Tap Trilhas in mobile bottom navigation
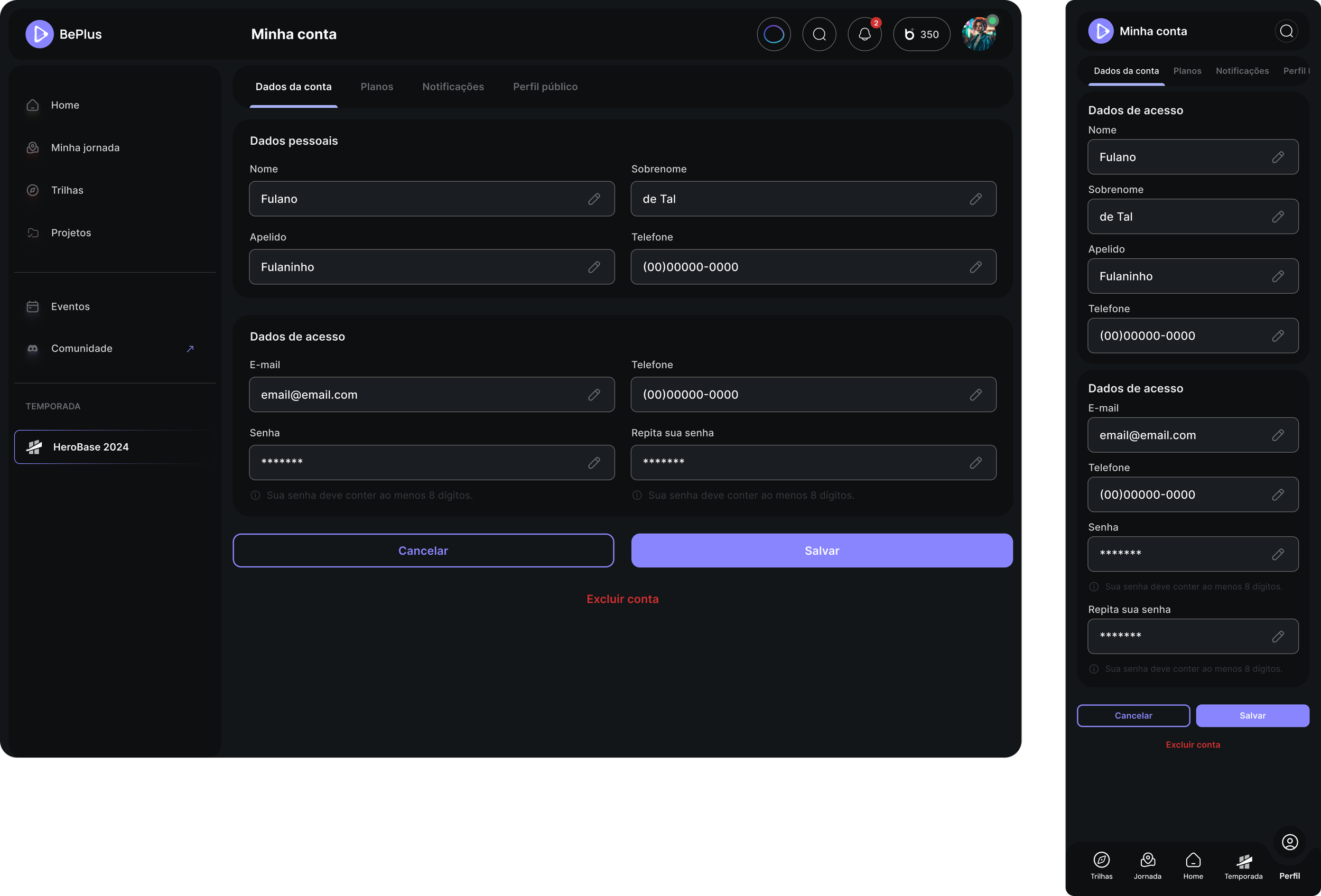Image resolution: width=1321 pixels, height=896 pixels. (1102, 866)
